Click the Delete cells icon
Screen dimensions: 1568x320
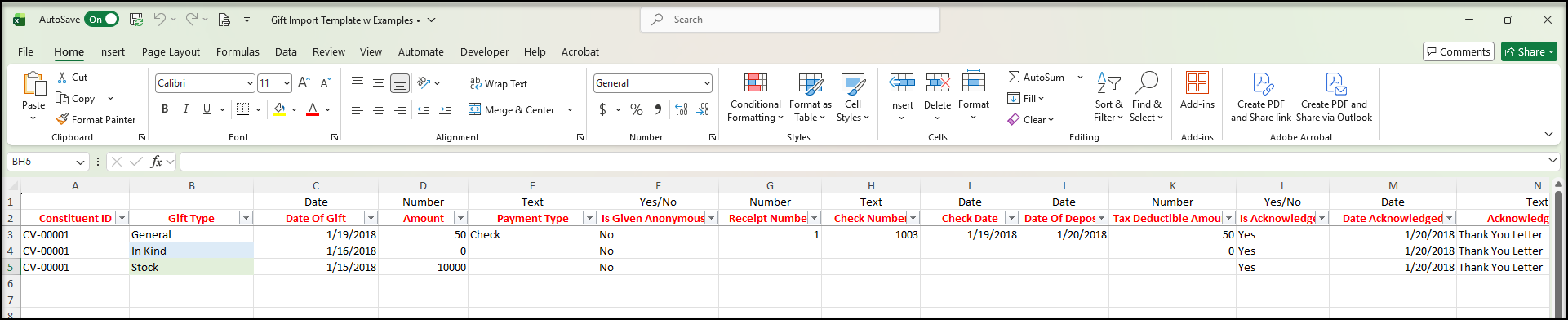[938, 82]
